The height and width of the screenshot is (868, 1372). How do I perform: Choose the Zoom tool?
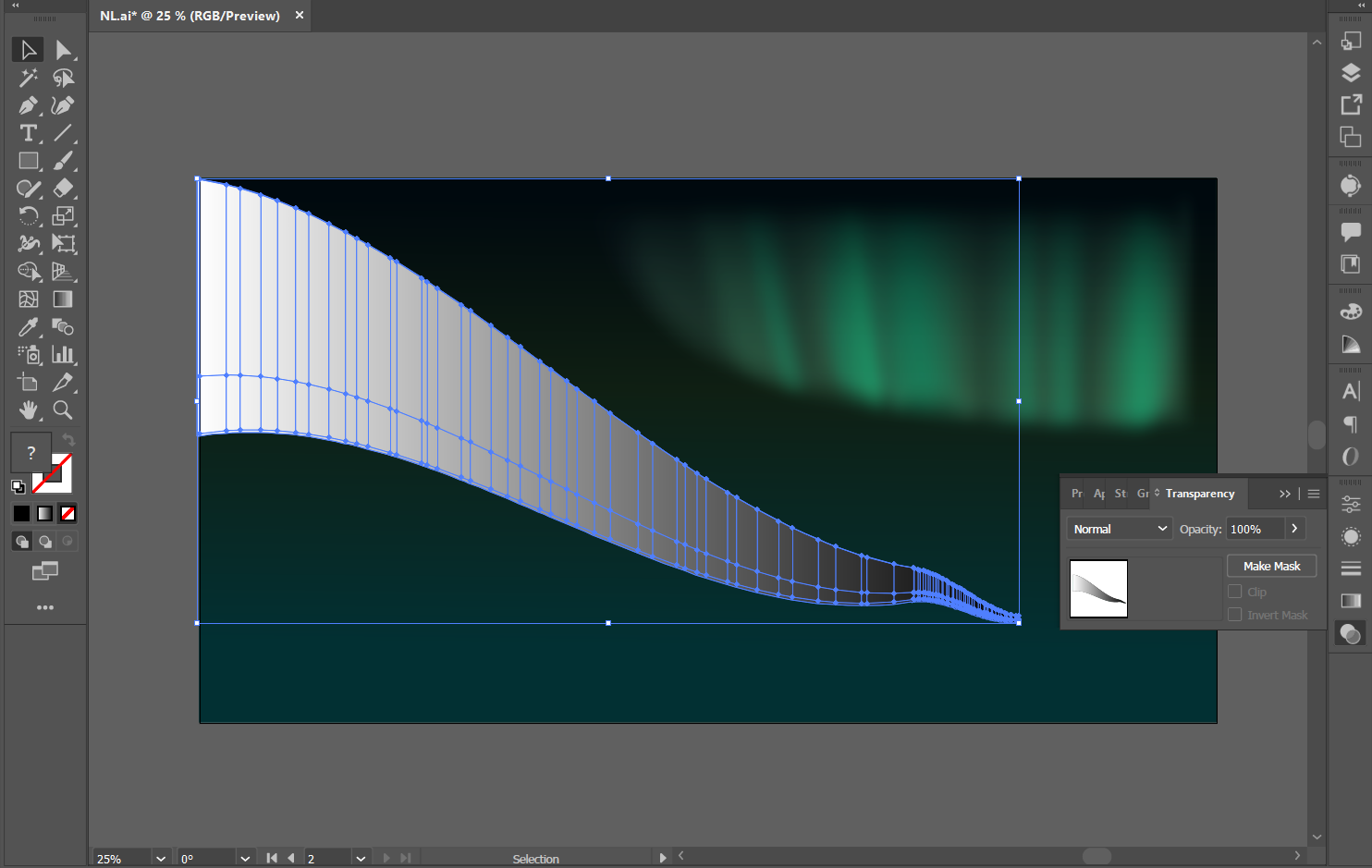(x=63, y=410)
